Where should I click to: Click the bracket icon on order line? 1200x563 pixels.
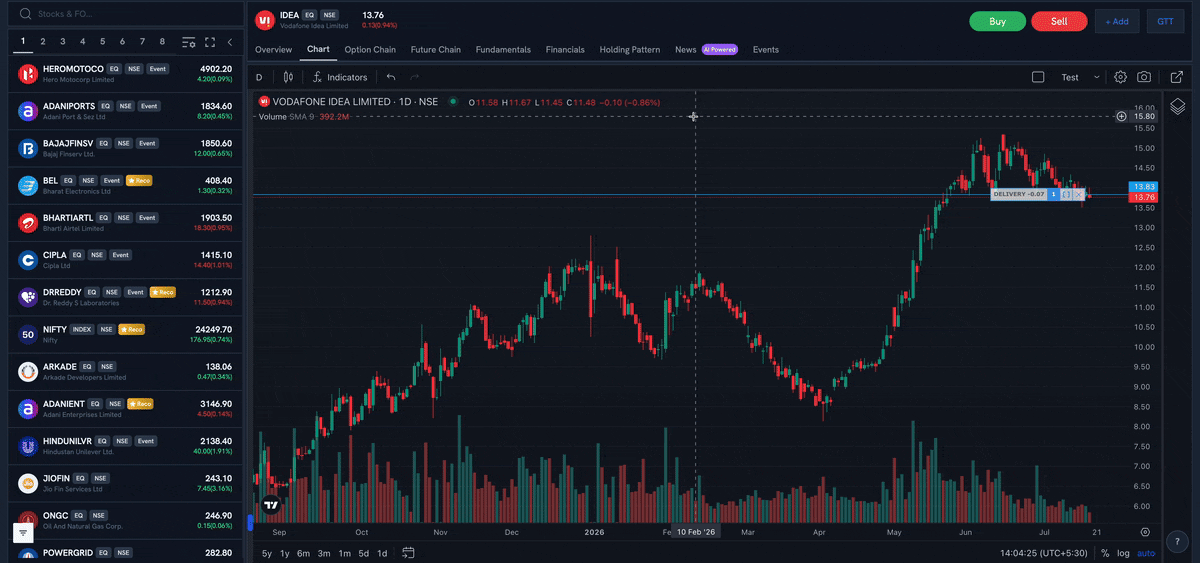[1066, 194]
